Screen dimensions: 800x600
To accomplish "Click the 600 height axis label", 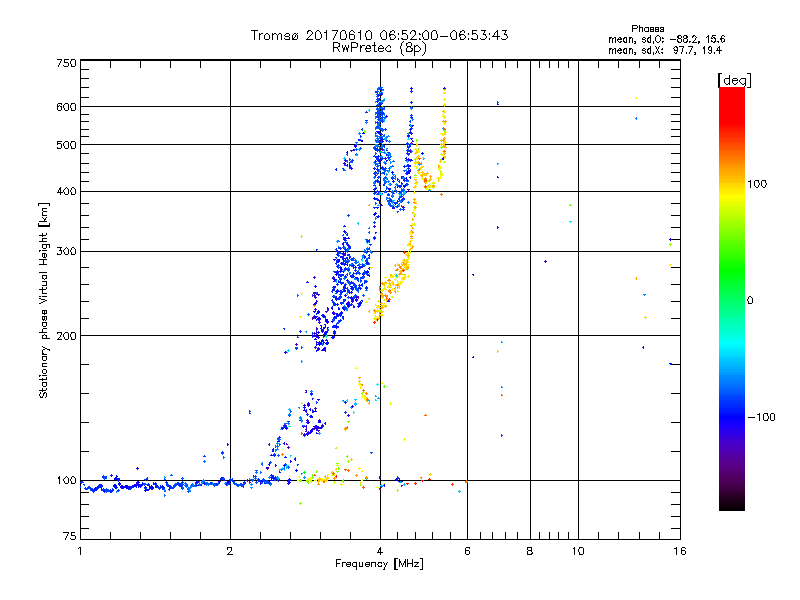I will 66,107.
